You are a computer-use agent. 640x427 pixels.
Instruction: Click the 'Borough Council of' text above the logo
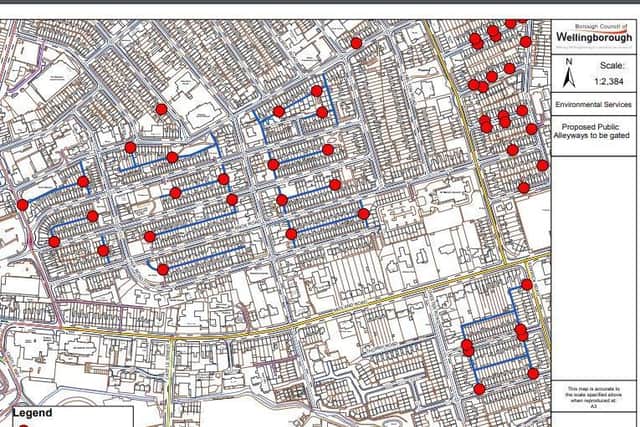600,27
